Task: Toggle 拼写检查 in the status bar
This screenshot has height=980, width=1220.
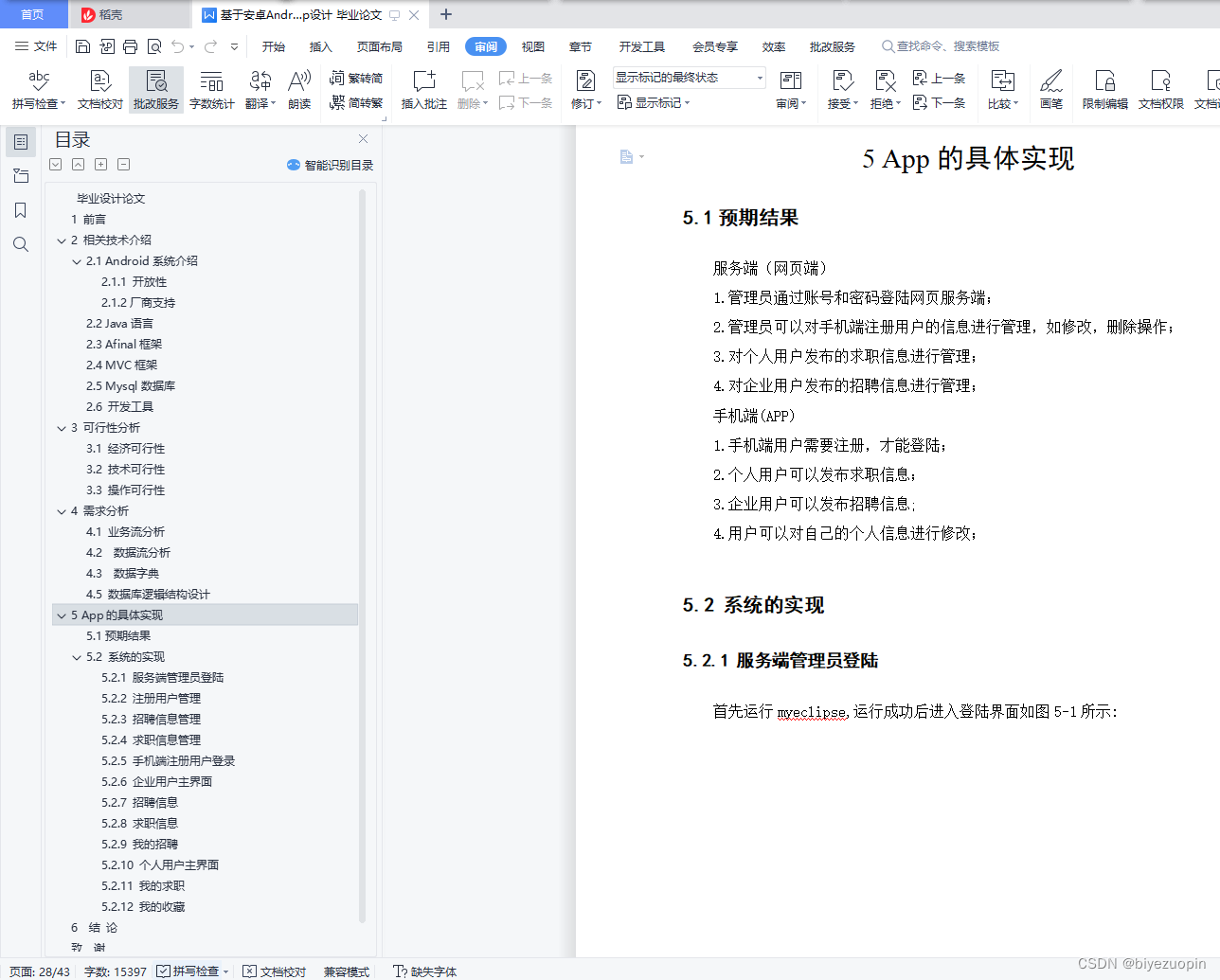Action: [192, 971]
